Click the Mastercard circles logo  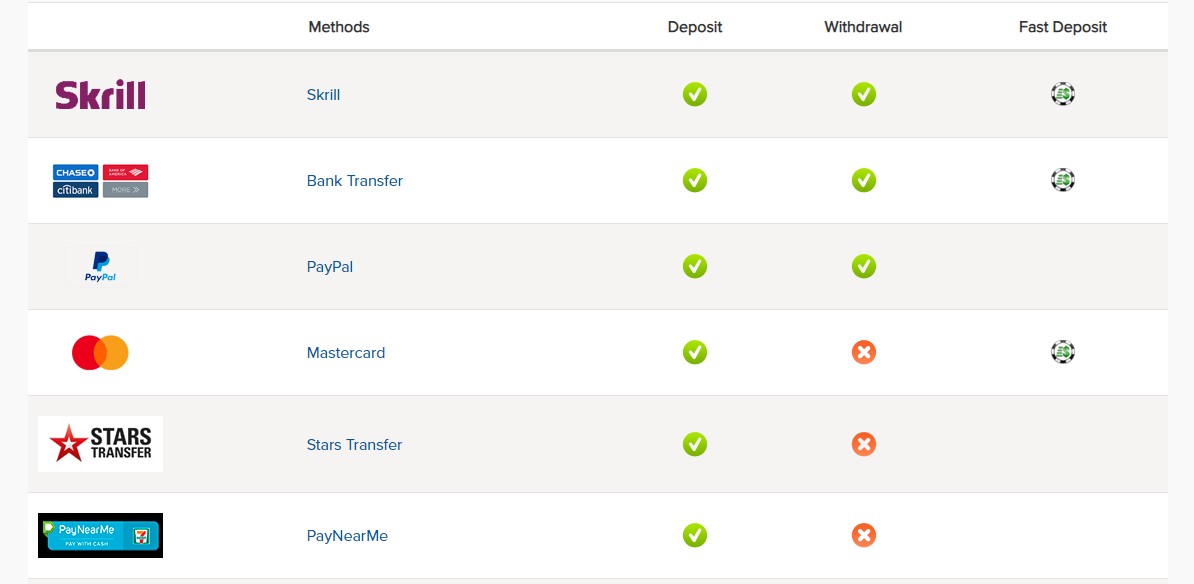pos(101,353)
